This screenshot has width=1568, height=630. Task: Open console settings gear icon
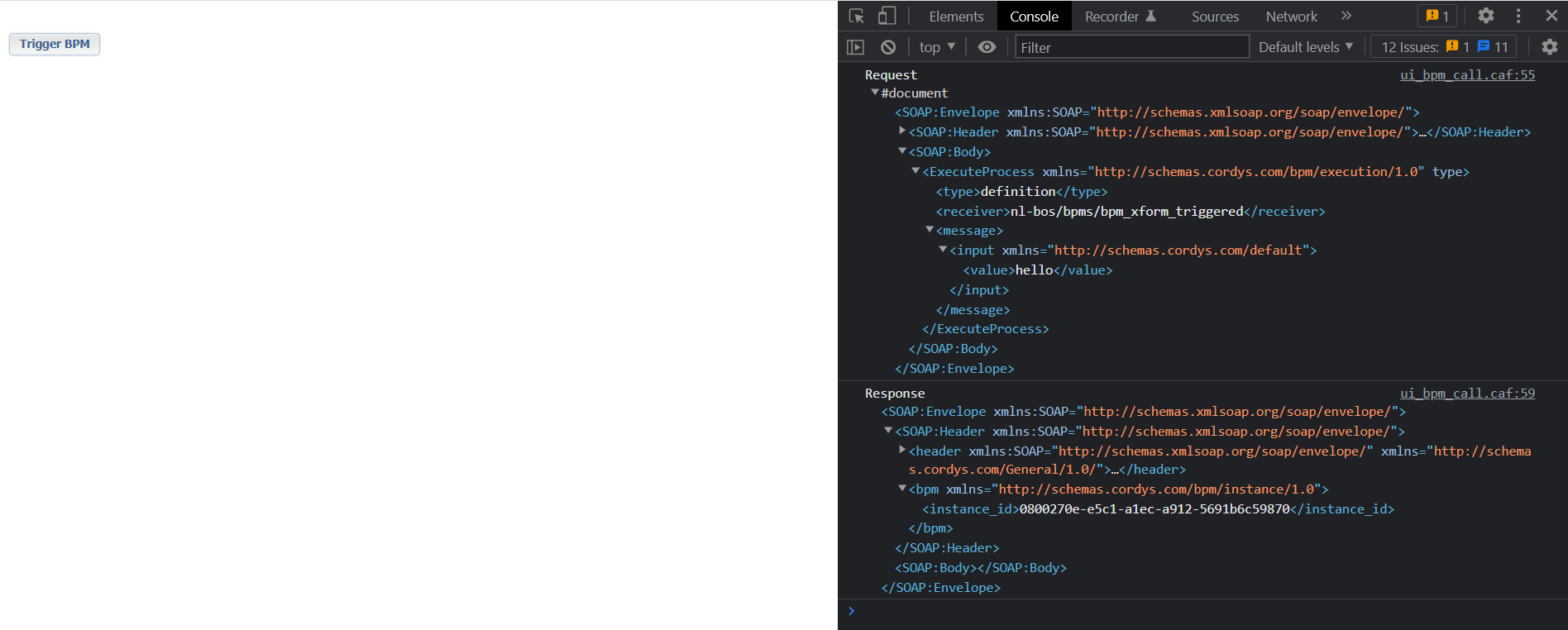(x=1550, y=47)
